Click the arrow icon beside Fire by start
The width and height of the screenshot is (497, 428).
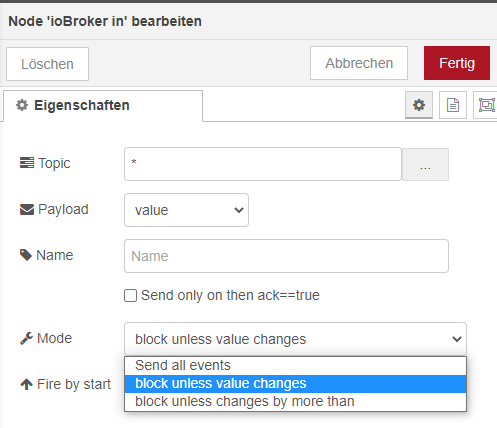pyautogui.click(x=26, y=384)
